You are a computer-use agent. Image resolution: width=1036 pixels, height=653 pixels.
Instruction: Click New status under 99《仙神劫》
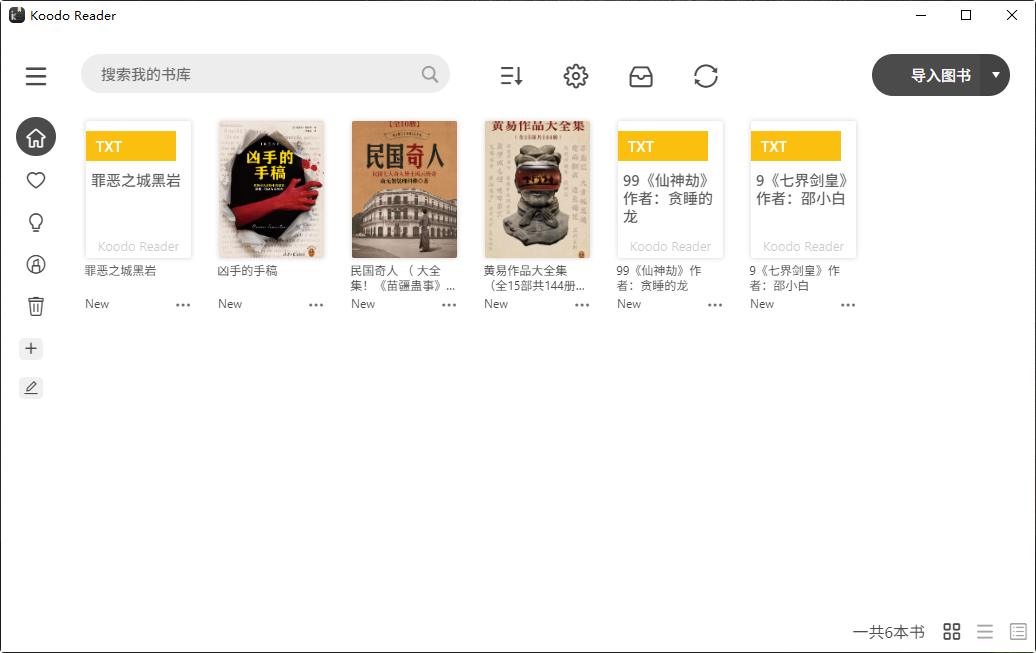pos(629,304)
